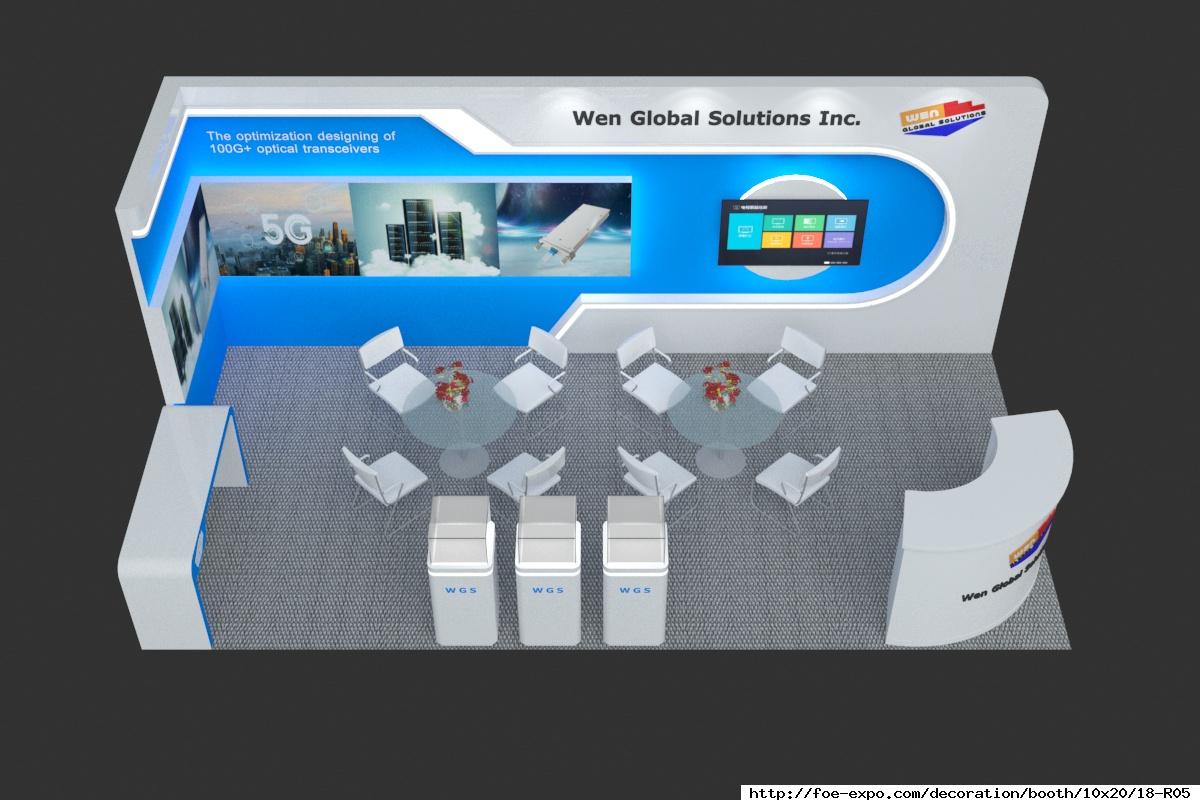1200x800 pixels.
Task: Choose the purple tile on the TV screen
Action: pos(838,240)
